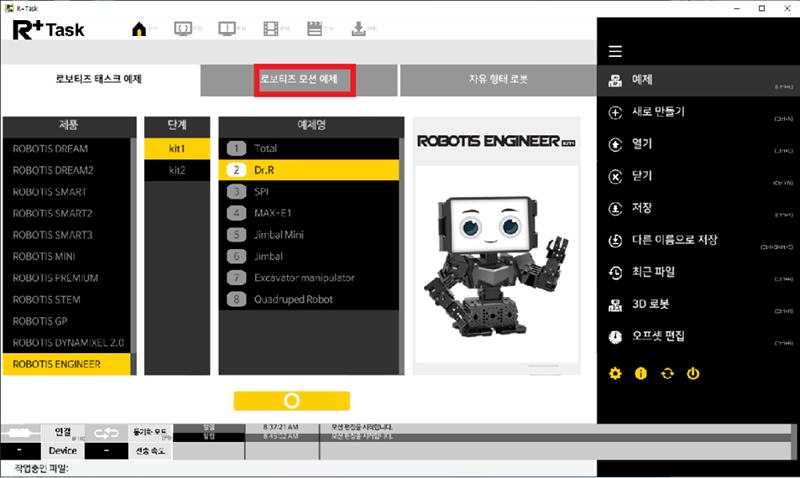
Task: Open the yellow gear settings icon
Action: [615, 373]
